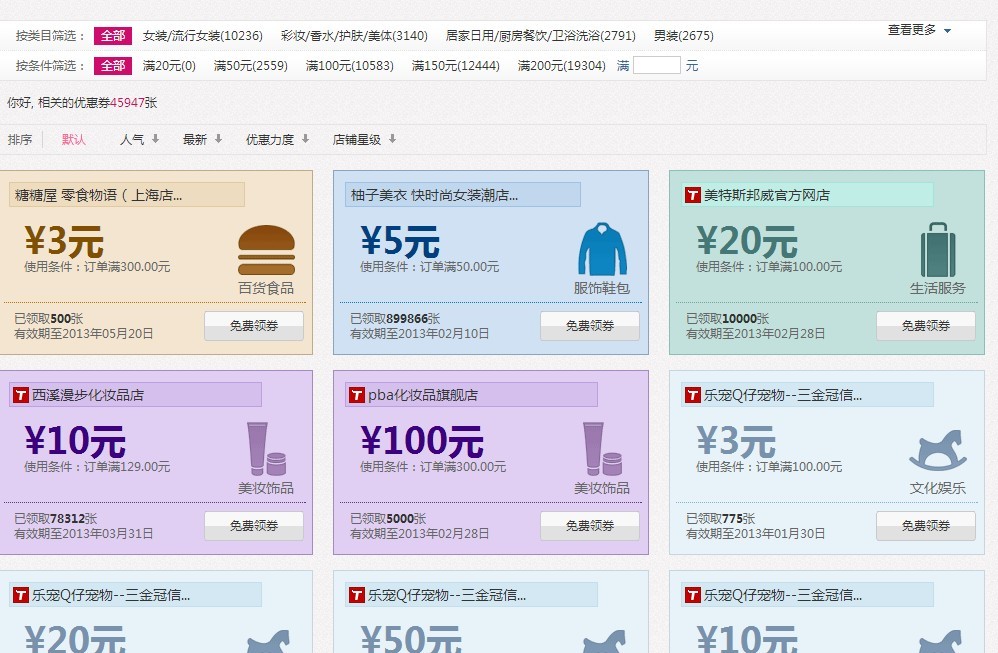The image size is (998, 653).
Task: Click cosmetics icon on pba化妆品旗舰店 coupon
Action: pos(603,449)
